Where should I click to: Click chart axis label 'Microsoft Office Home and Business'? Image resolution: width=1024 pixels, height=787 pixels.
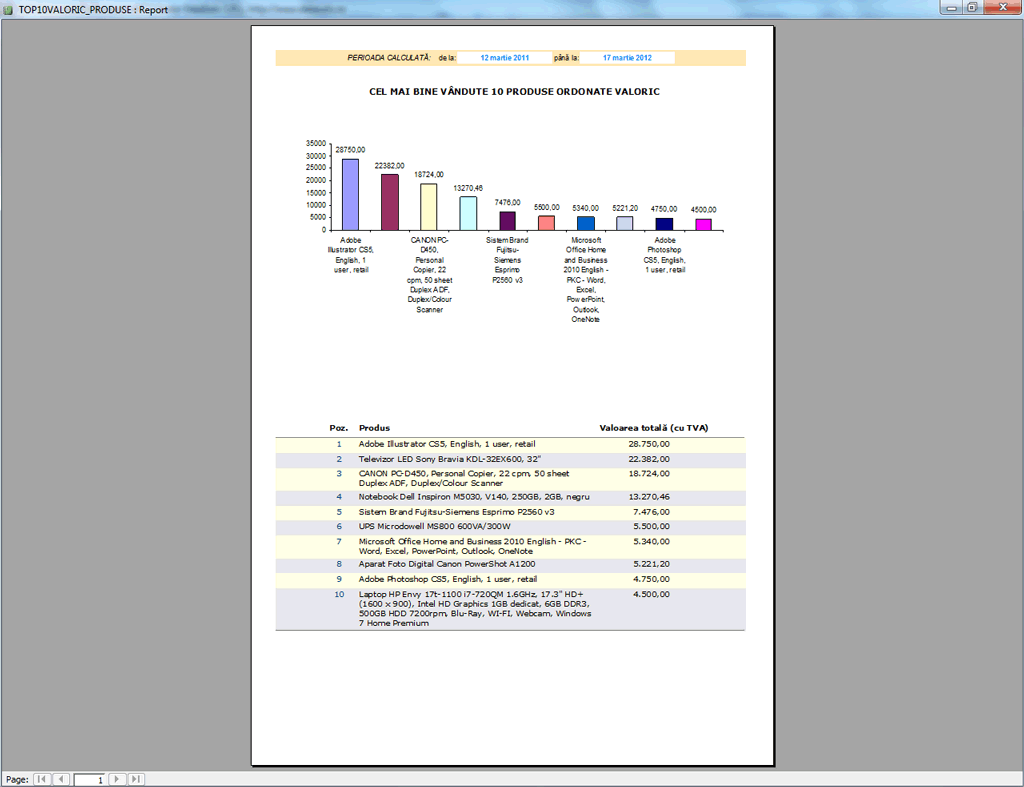point(586,280)
